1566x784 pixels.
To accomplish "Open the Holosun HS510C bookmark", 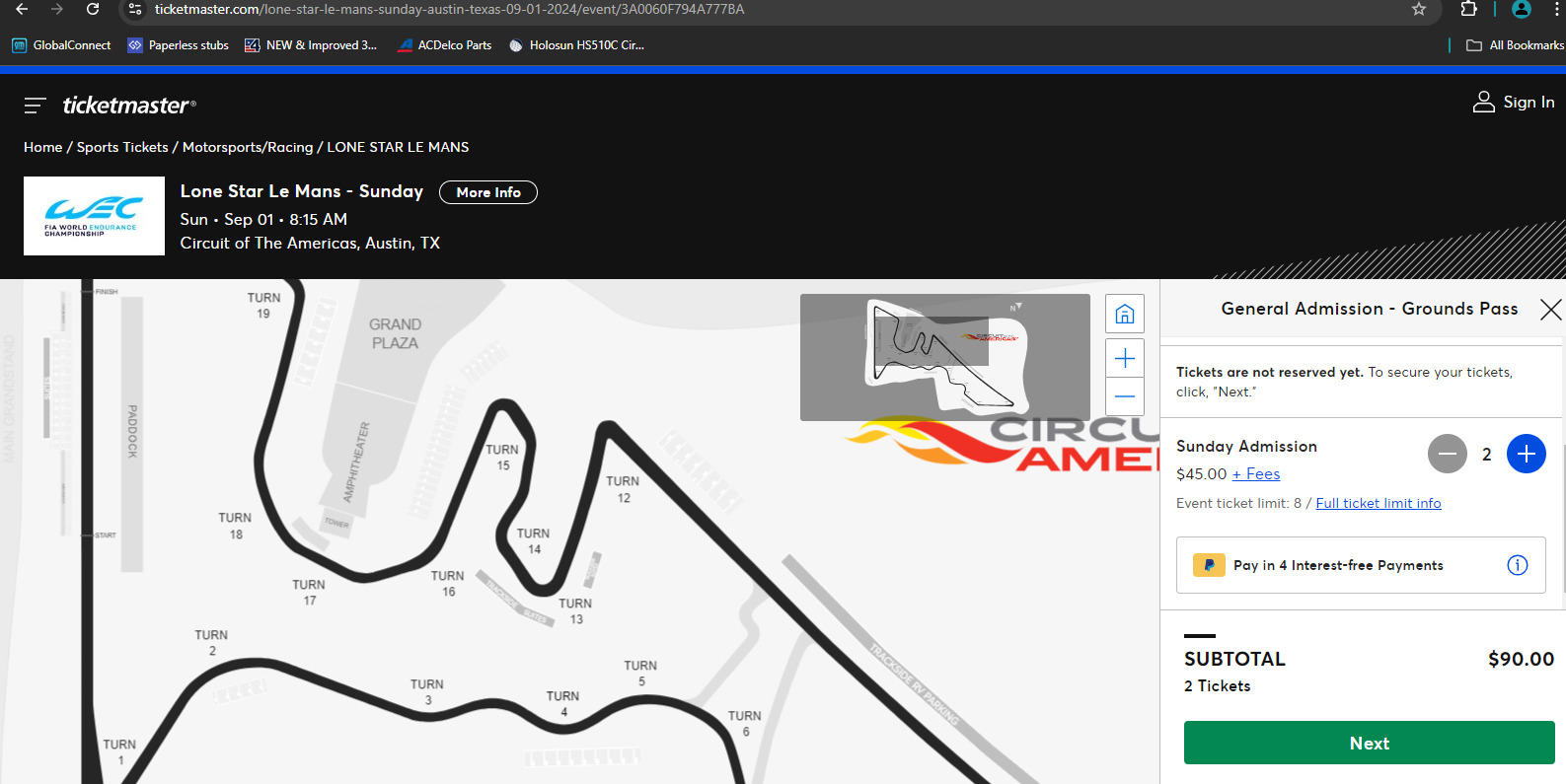I will pyautogui.click(x=576, y=45).
